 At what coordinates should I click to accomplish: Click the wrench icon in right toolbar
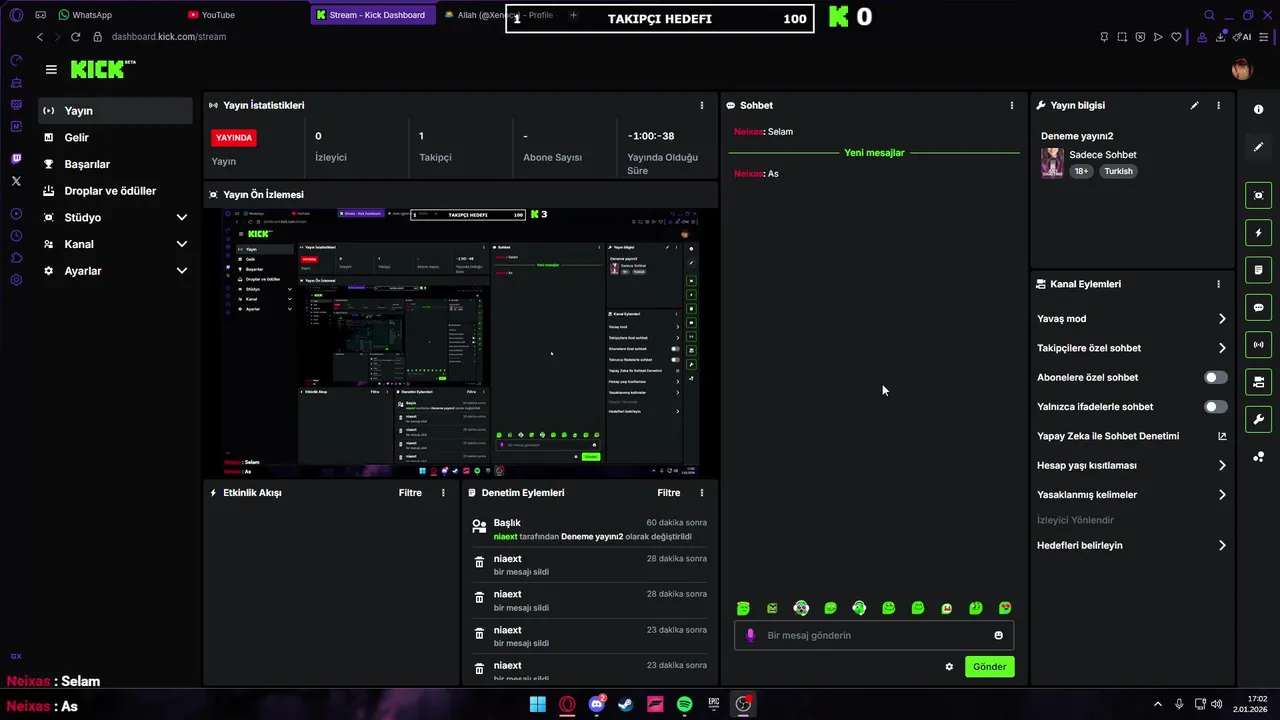click(1258, 419)
